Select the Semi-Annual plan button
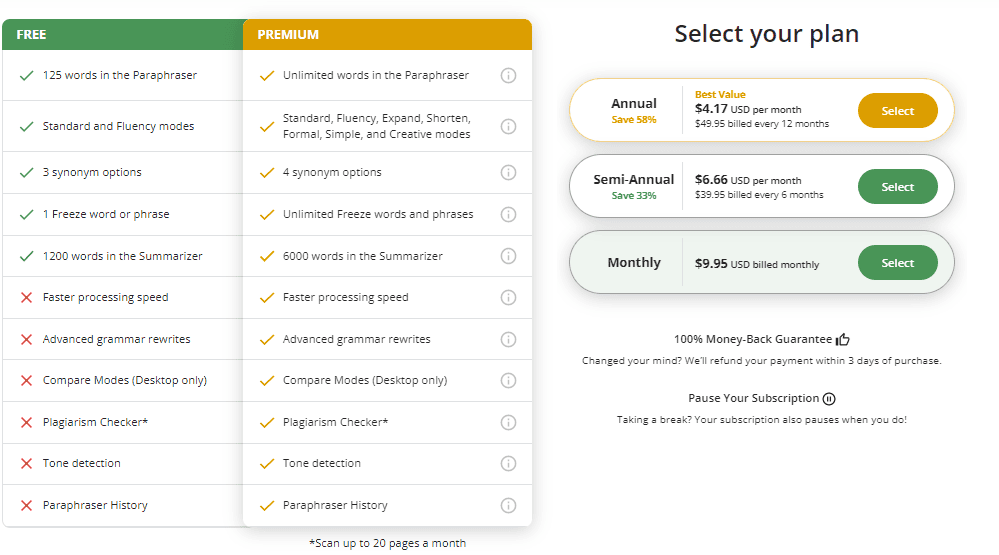999x555 pixels. pos(897,187)
